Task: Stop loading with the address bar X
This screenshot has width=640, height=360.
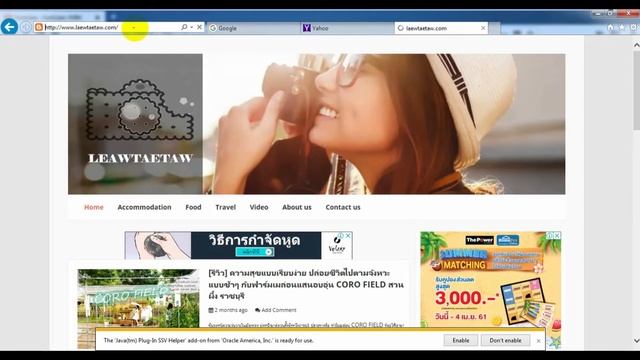Action: click(199, 27)
